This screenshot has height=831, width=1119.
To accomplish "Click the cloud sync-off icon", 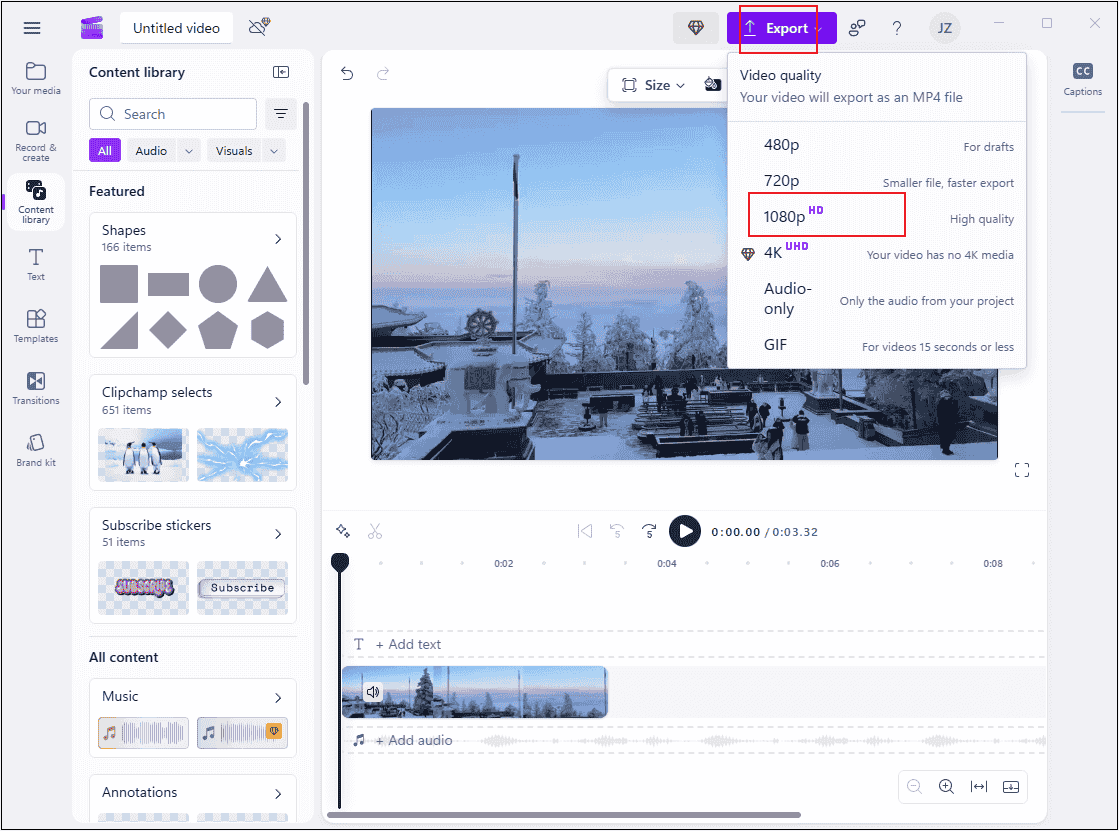I will tap(259, 27).
